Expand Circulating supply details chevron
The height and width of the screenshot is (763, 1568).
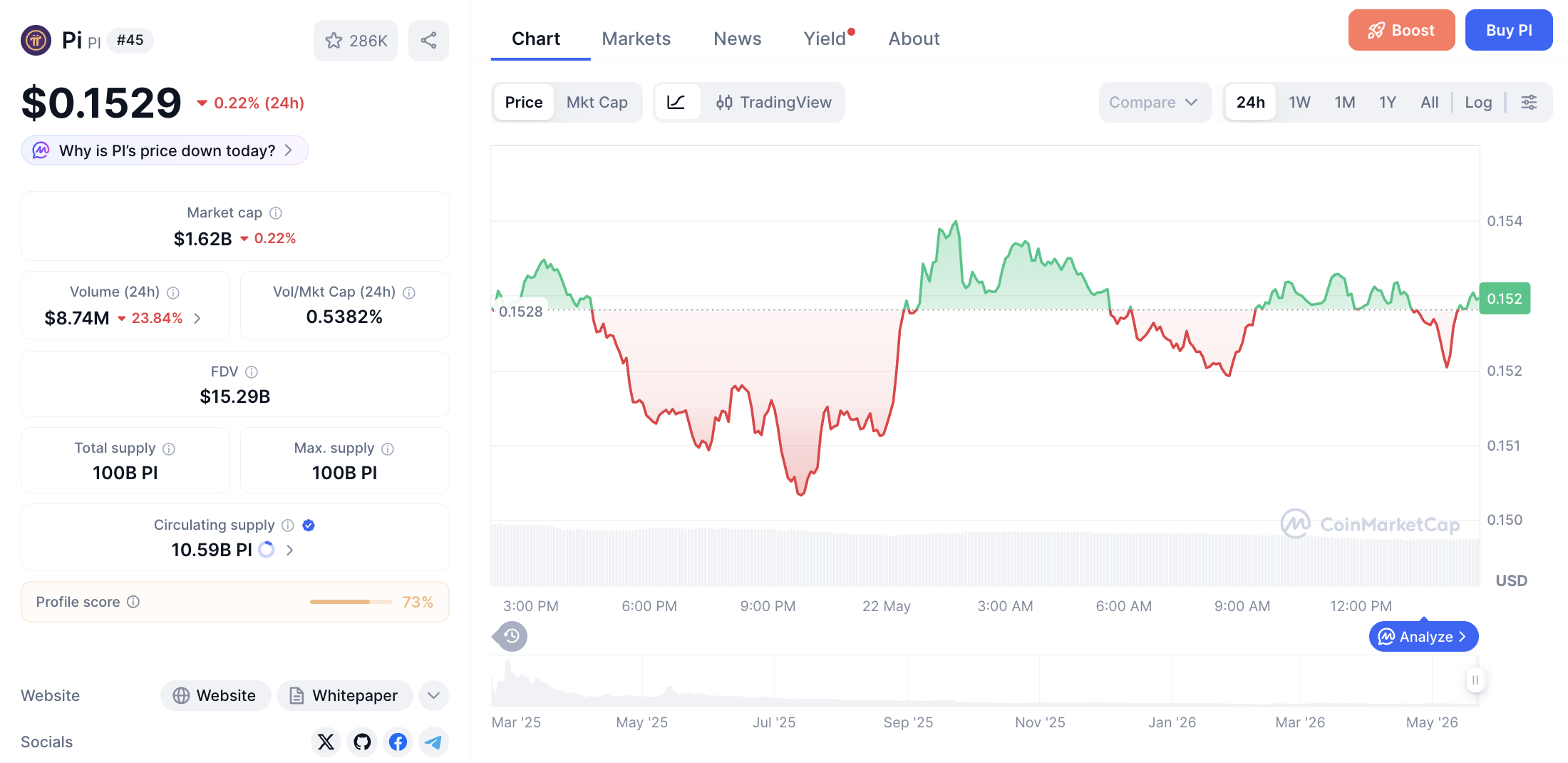point(289,550)
